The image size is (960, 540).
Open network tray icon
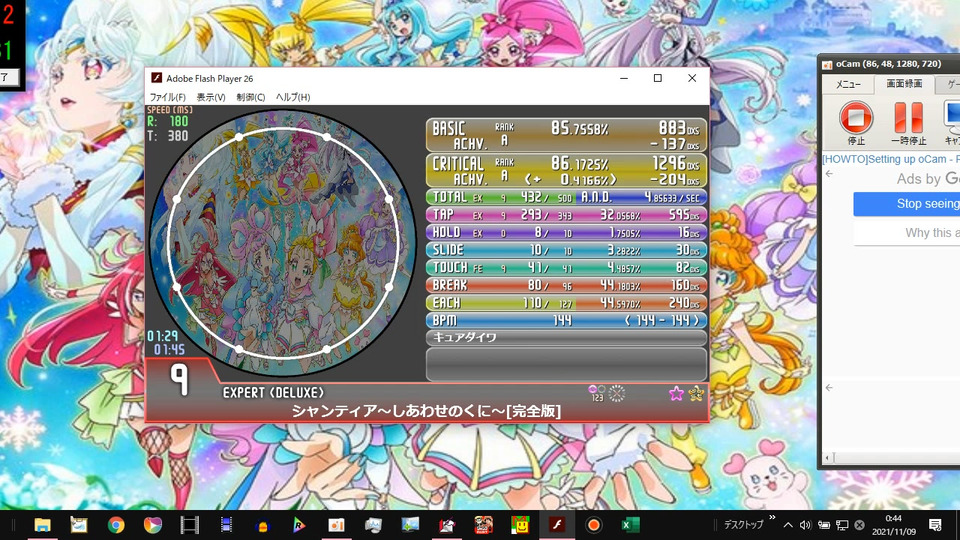[842, 525]
